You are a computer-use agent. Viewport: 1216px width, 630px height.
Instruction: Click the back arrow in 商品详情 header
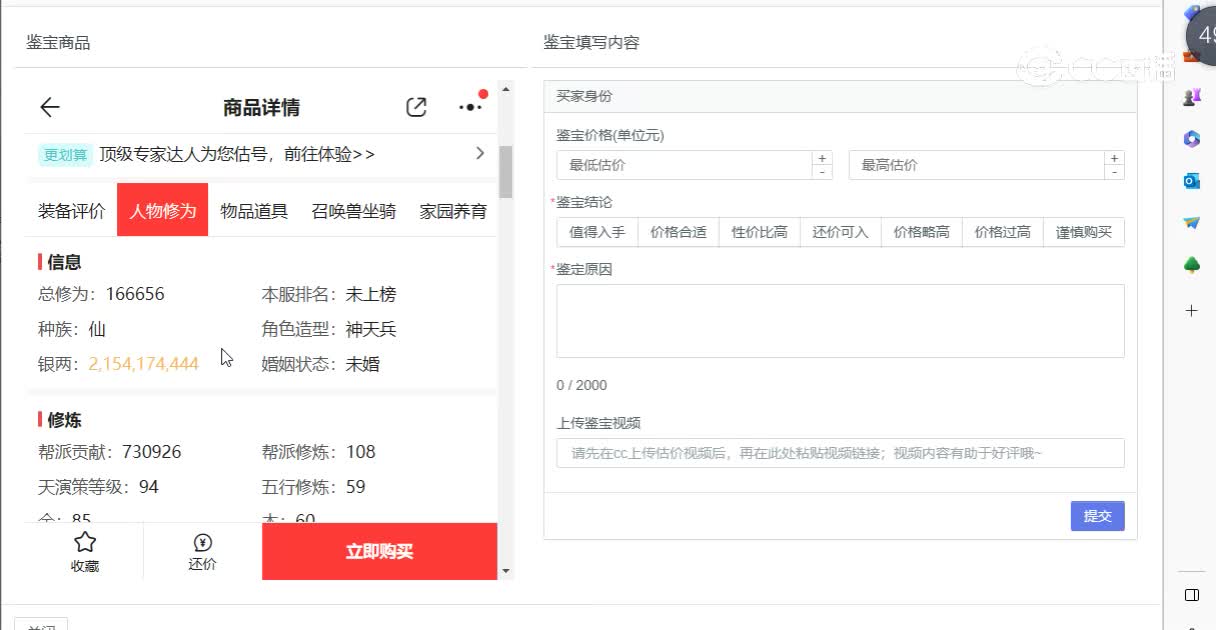click(50, 108)
